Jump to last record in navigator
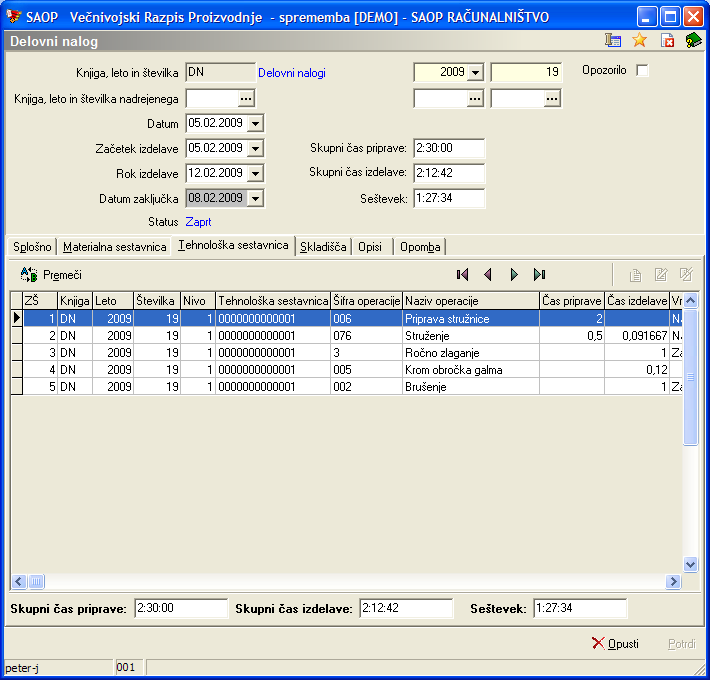Viewport: 710px width, 680px height. coord(540,274)
